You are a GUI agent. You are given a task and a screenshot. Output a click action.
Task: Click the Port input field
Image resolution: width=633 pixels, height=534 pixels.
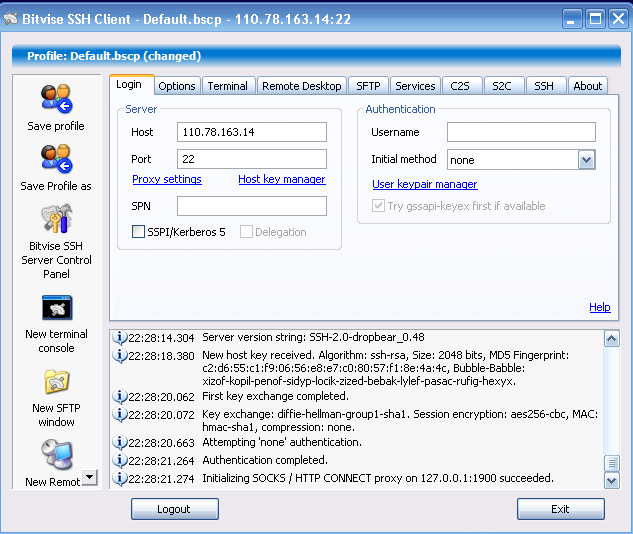click(x=252, y=159)
